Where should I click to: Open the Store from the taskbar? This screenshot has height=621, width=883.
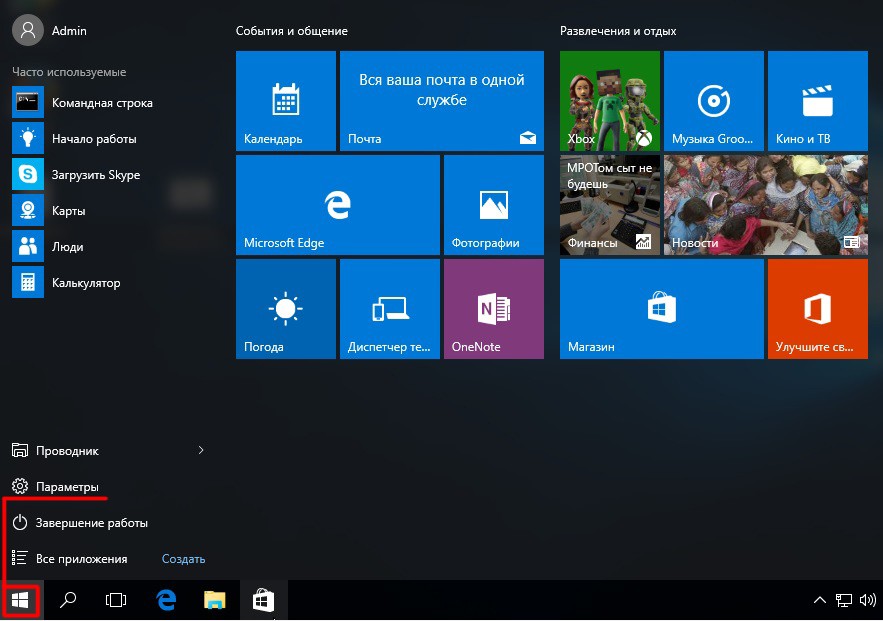264,600
